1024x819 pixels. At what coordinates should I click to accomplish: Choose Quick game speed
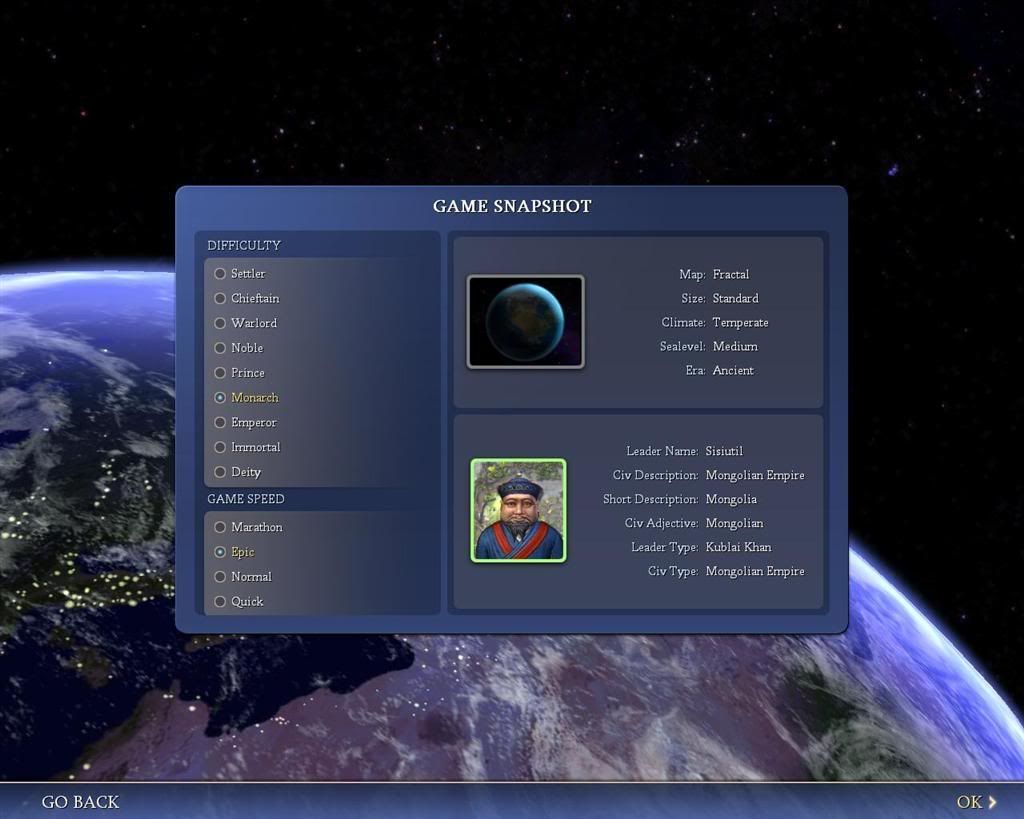point(239,602)
